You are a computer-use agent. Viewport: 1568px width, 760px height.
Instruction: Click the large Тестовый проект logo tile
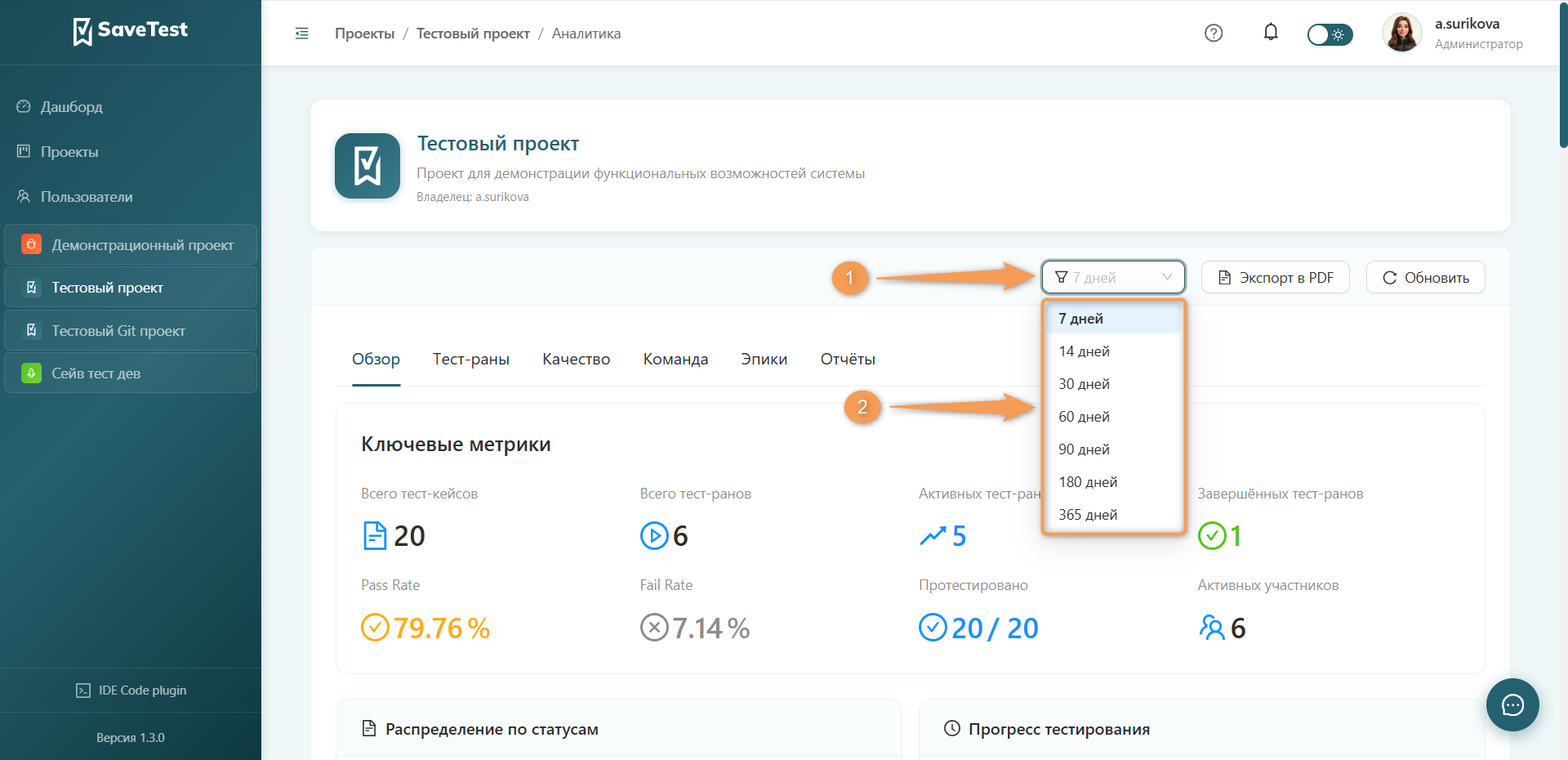pyautogui.click(x=367, y=166)
